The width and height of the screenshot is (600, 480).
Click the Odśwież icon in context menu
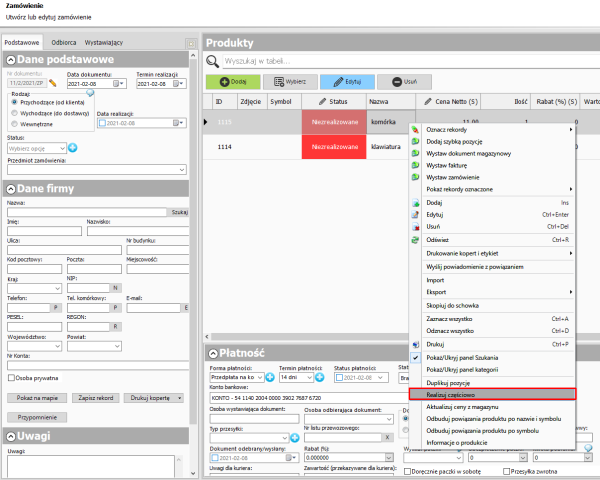[x=415, y=240]
